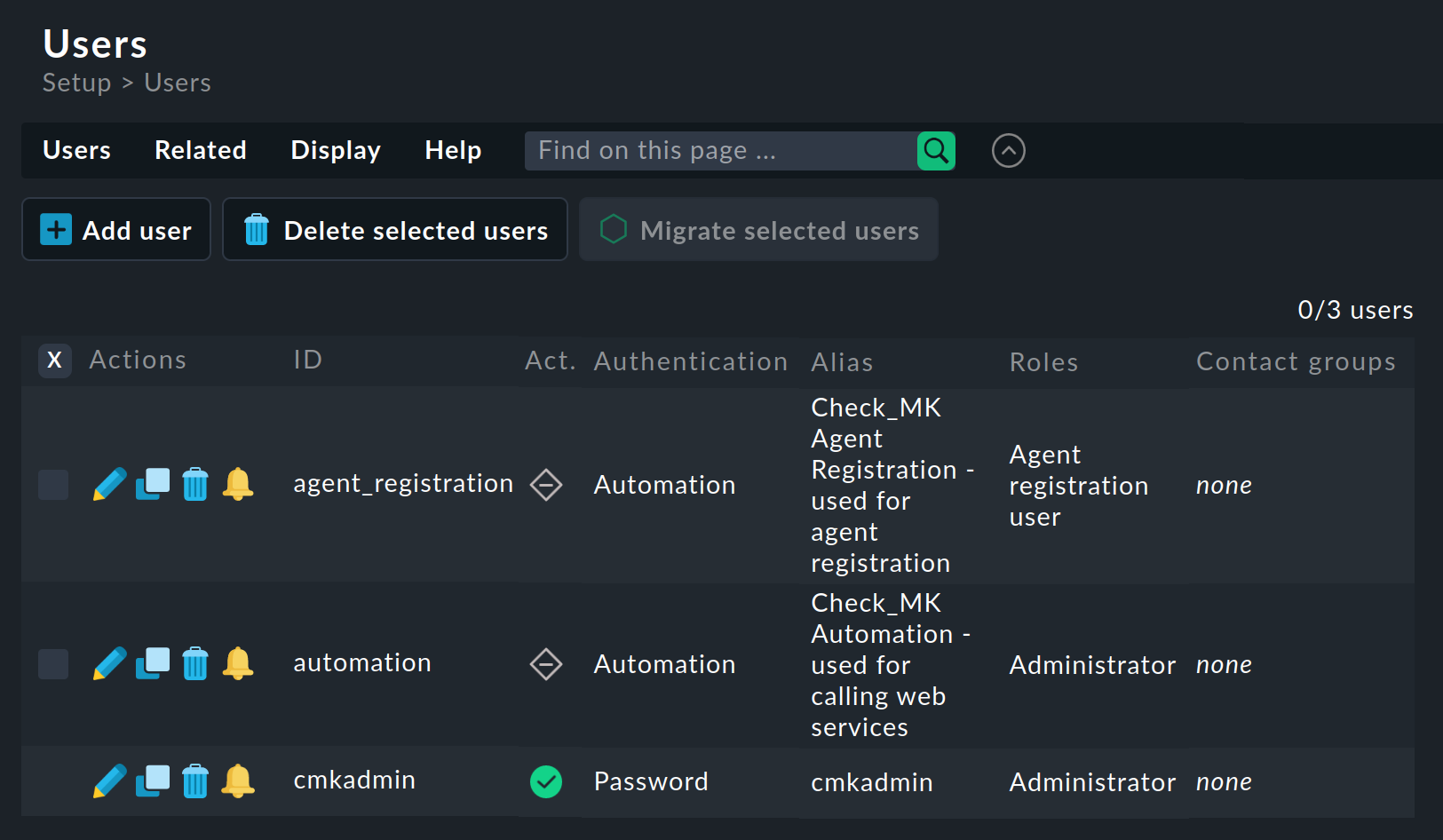This screenshot has width=1443, height=840.
Task: Open notifications bell for agent_registration
Action: (x=238, y=484)
